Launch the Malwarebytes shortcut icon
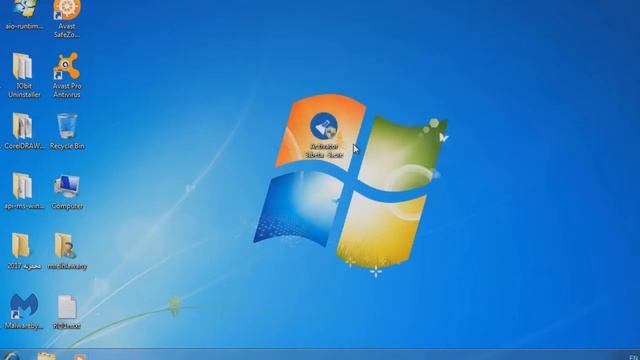This screenshot has width=640, height=360. click(24, 306)
